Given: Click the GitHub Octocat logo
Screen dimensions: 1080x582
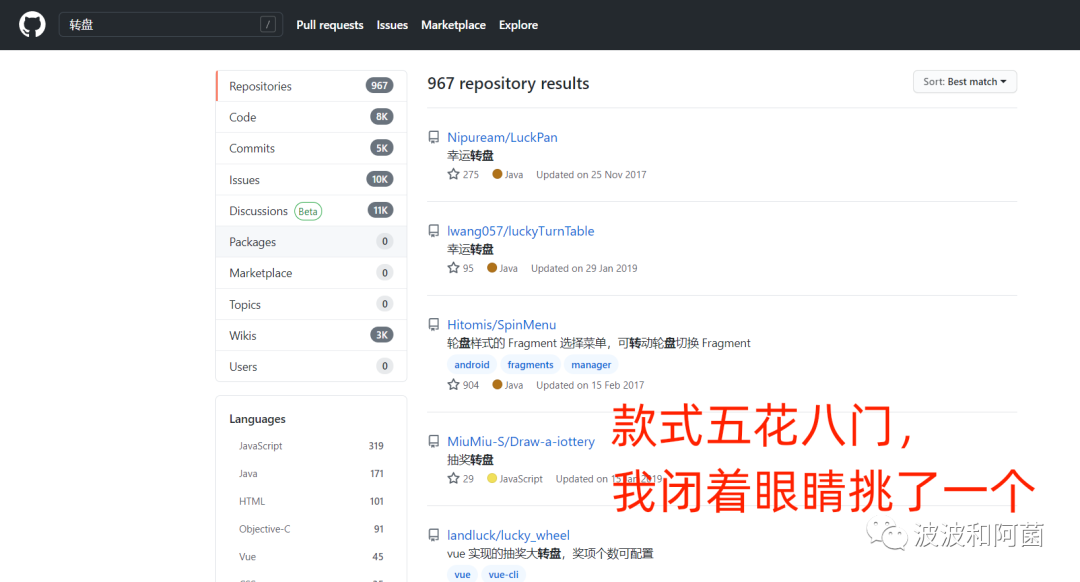Looking at the screenshot, I should coord(32,25).
